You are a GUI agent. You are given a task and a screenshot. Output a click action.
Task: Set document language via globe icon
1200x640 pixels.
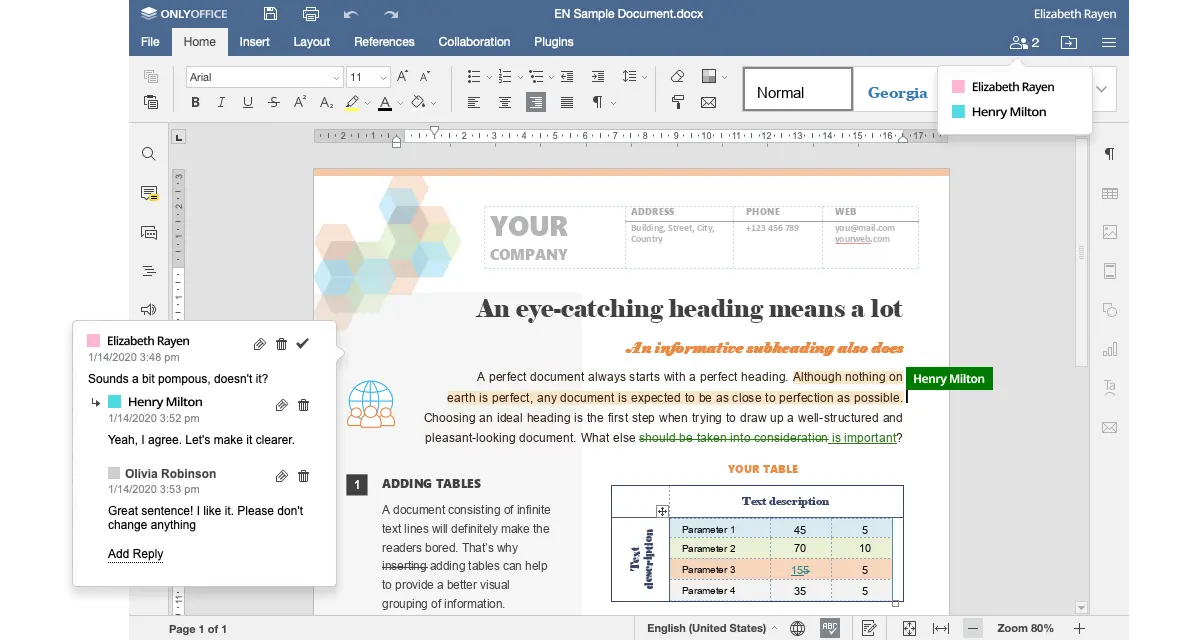797,628
